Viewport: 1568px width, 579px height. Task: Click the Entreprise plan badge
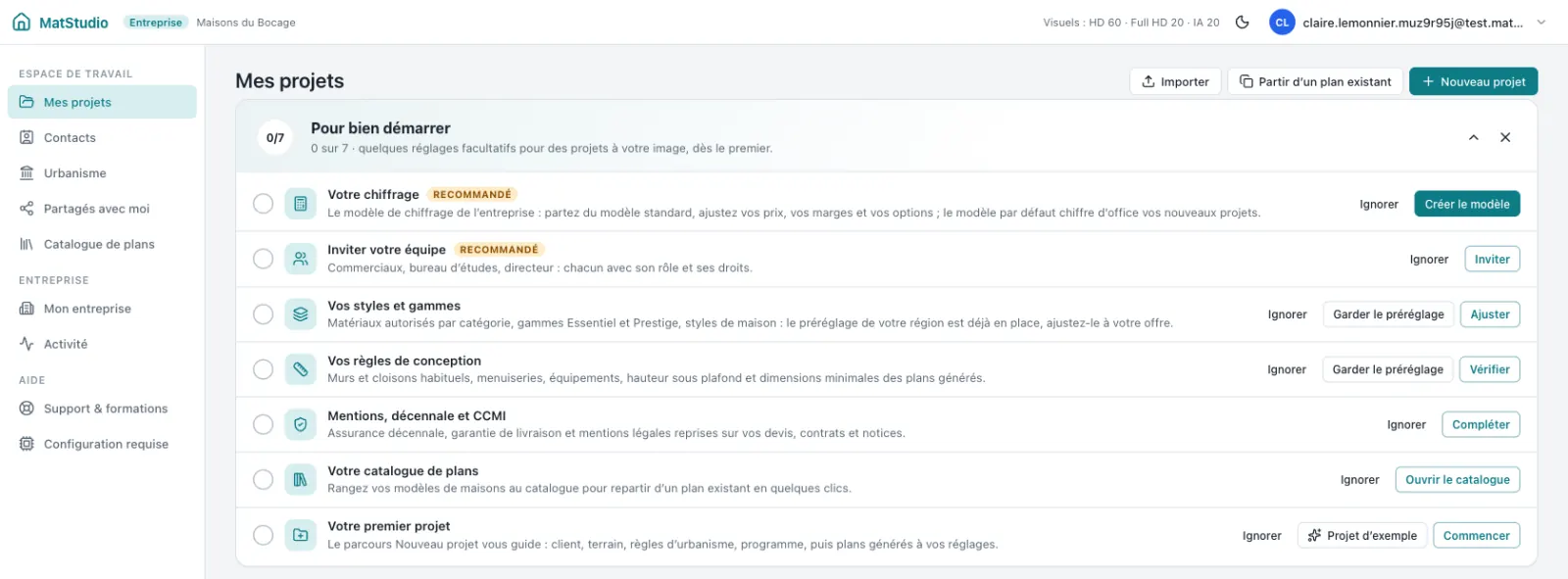pyautogui.click(x=156, y=22)
